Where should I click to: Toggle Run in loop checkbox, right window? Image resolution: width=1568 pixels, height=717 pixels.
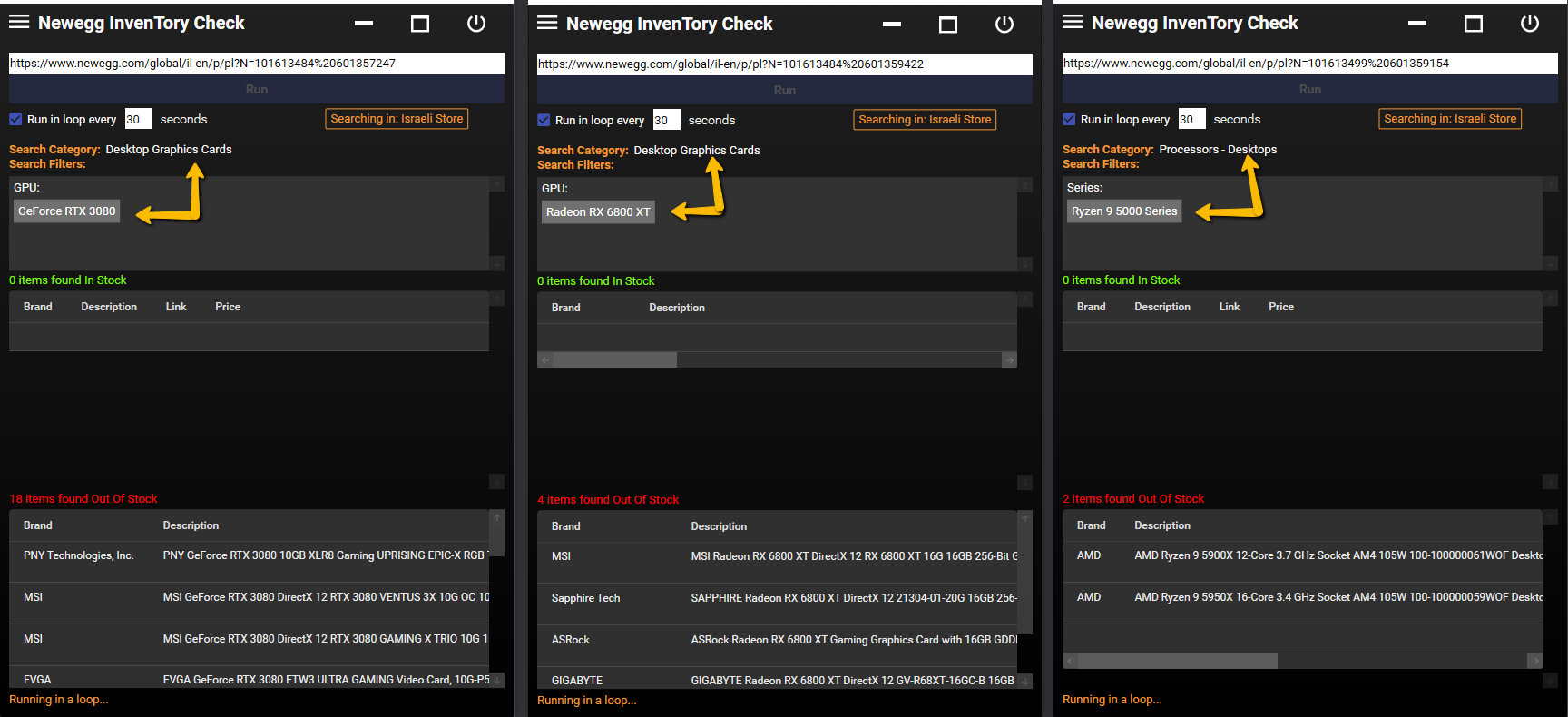coord(1069,119)
